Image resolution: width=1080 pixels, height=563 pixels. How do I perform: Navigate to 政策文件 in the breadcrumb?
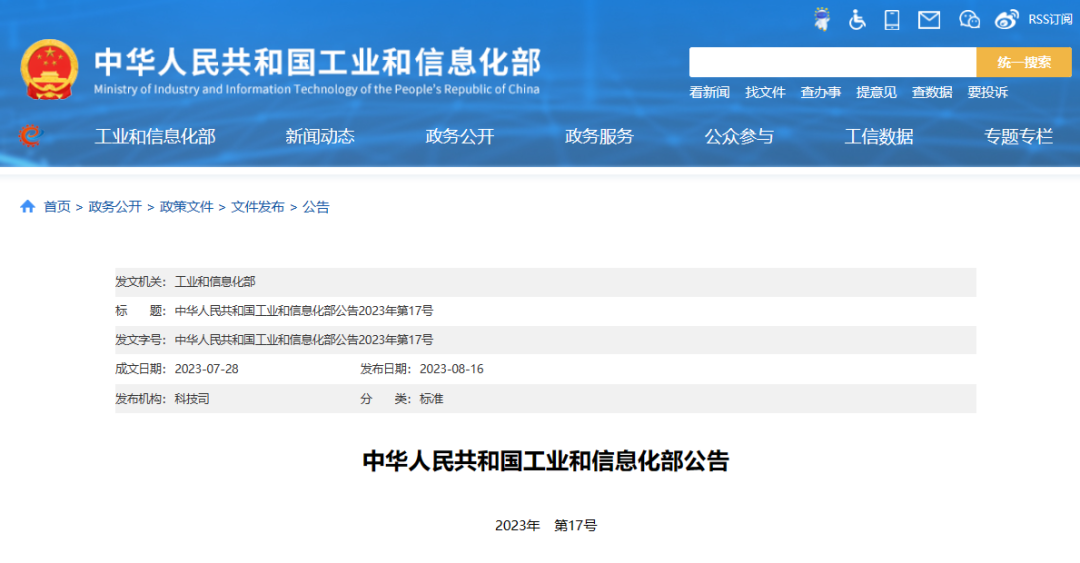pos(187,207)
